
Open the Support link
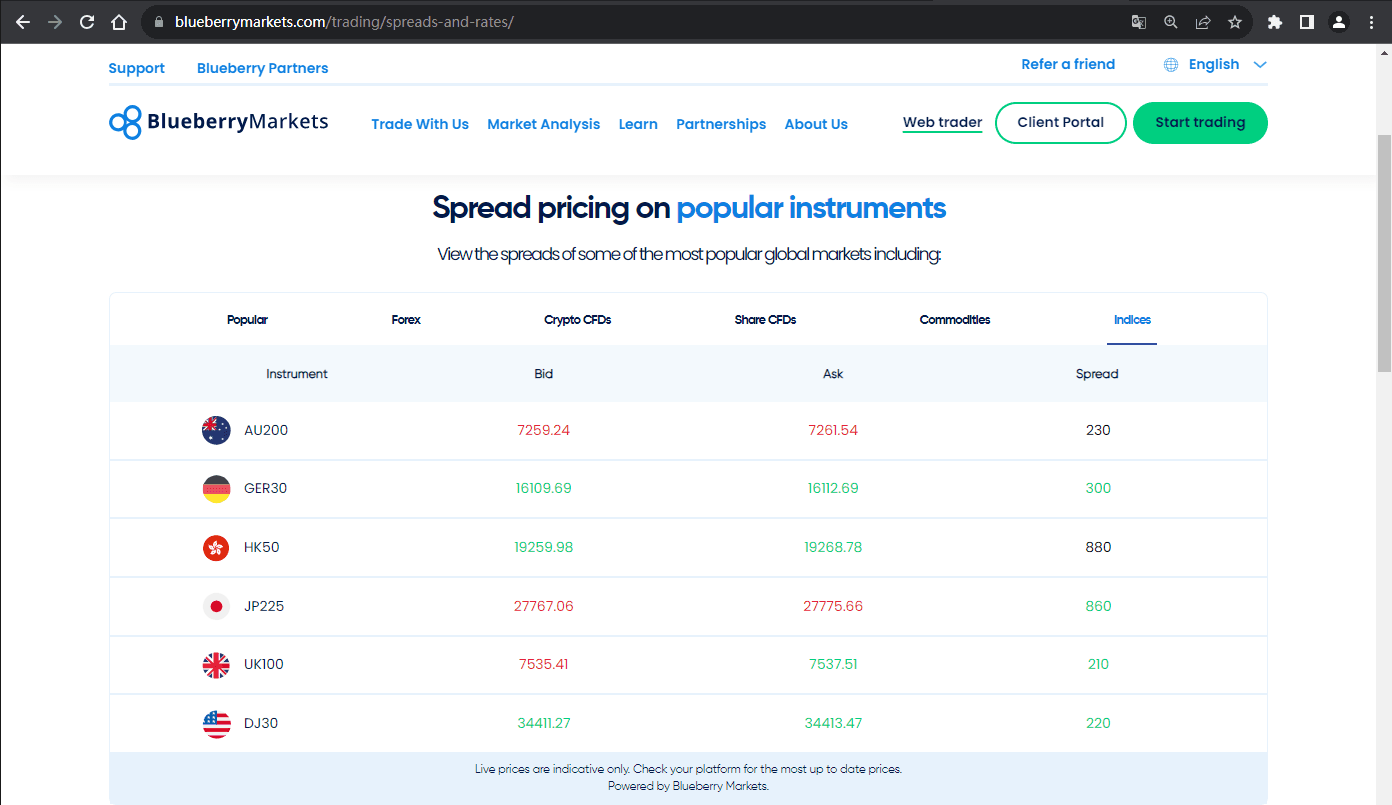pos(137,68)
